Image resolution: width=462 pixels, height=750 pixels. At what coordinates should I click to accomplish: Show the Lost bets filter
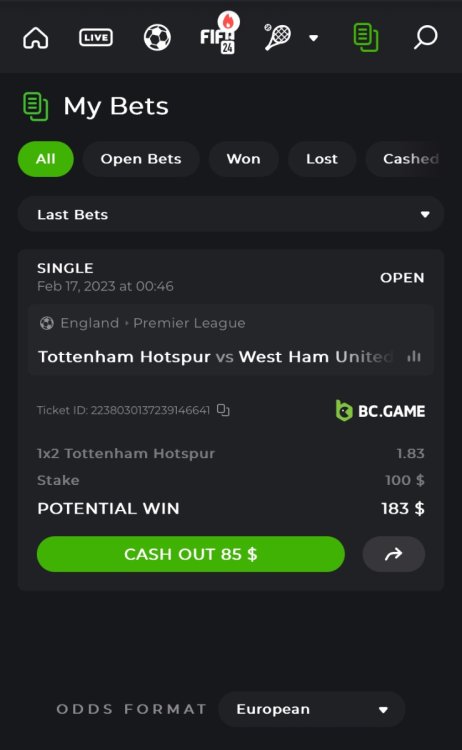(322, 159)
